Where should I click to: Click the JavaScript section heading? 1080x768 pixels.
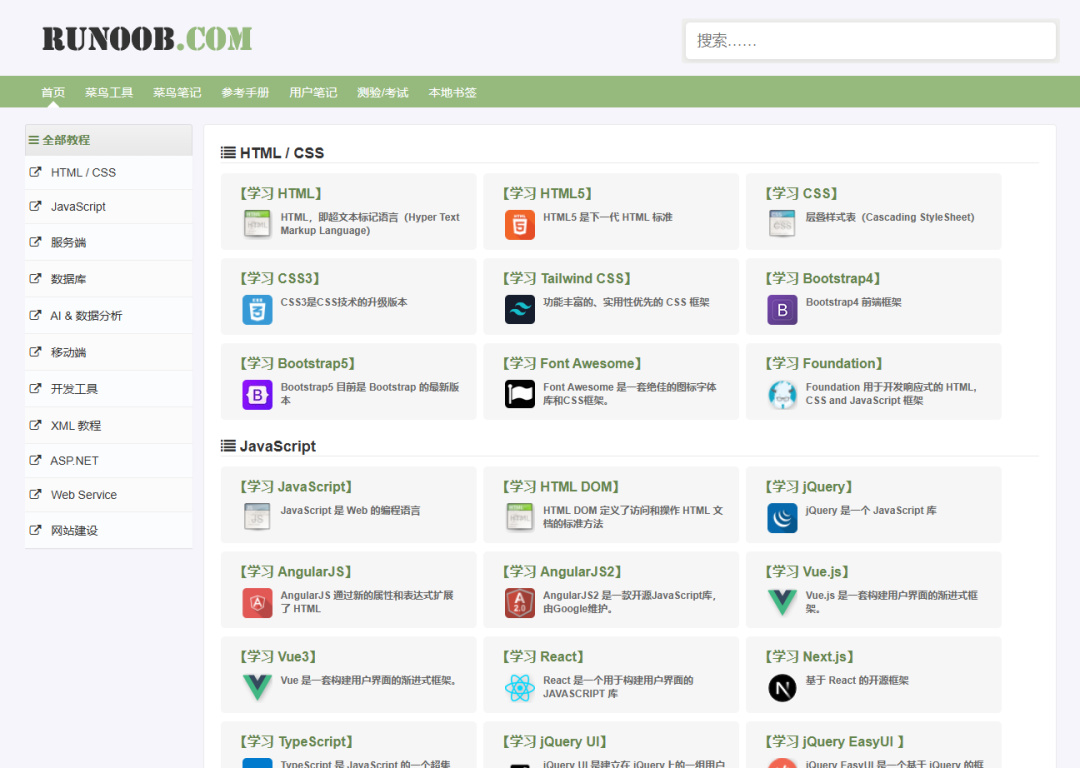(x=278, y=446)
